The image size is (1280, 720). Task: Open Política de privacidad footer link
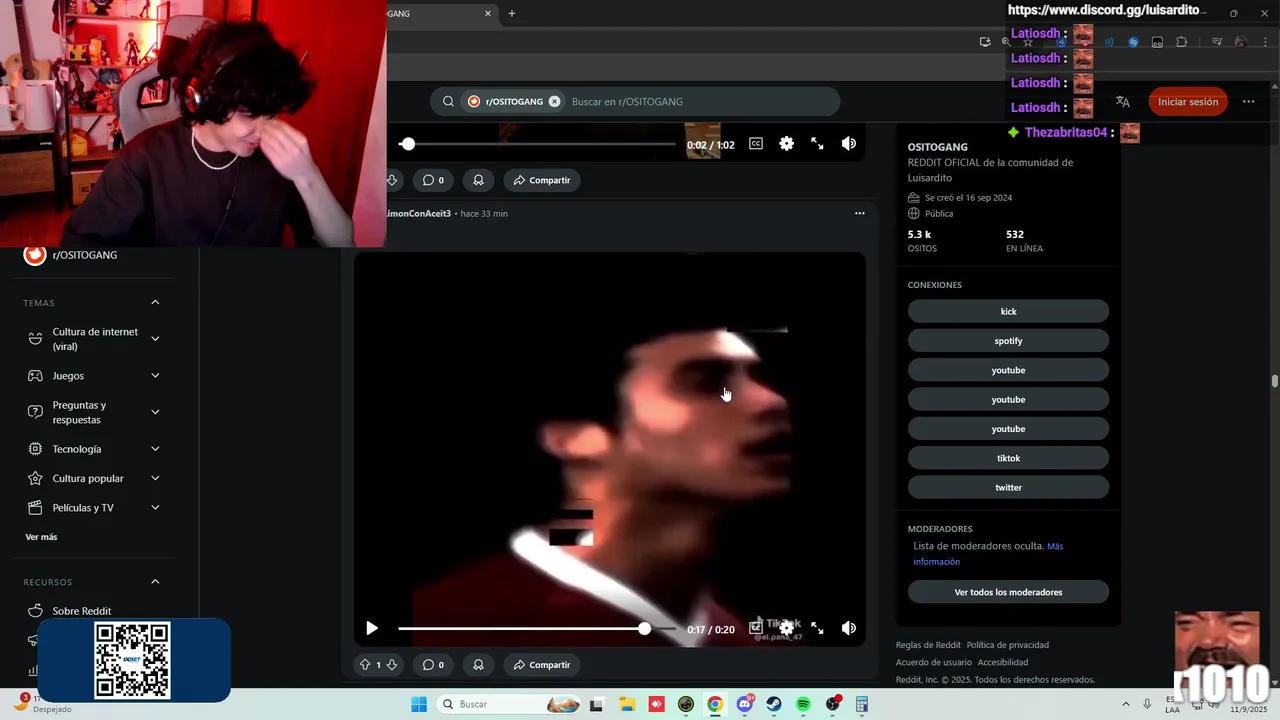click(1007, 645)
